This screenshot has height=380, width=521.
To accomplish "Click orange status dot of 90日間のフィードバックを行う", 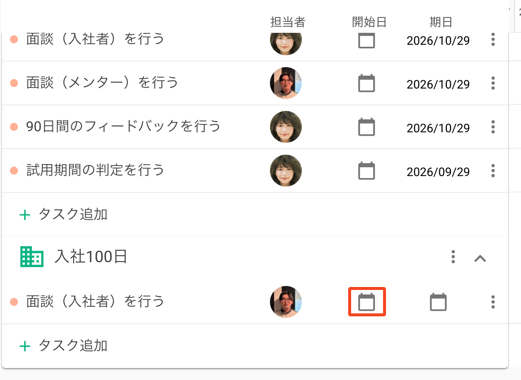I will 14,127.
